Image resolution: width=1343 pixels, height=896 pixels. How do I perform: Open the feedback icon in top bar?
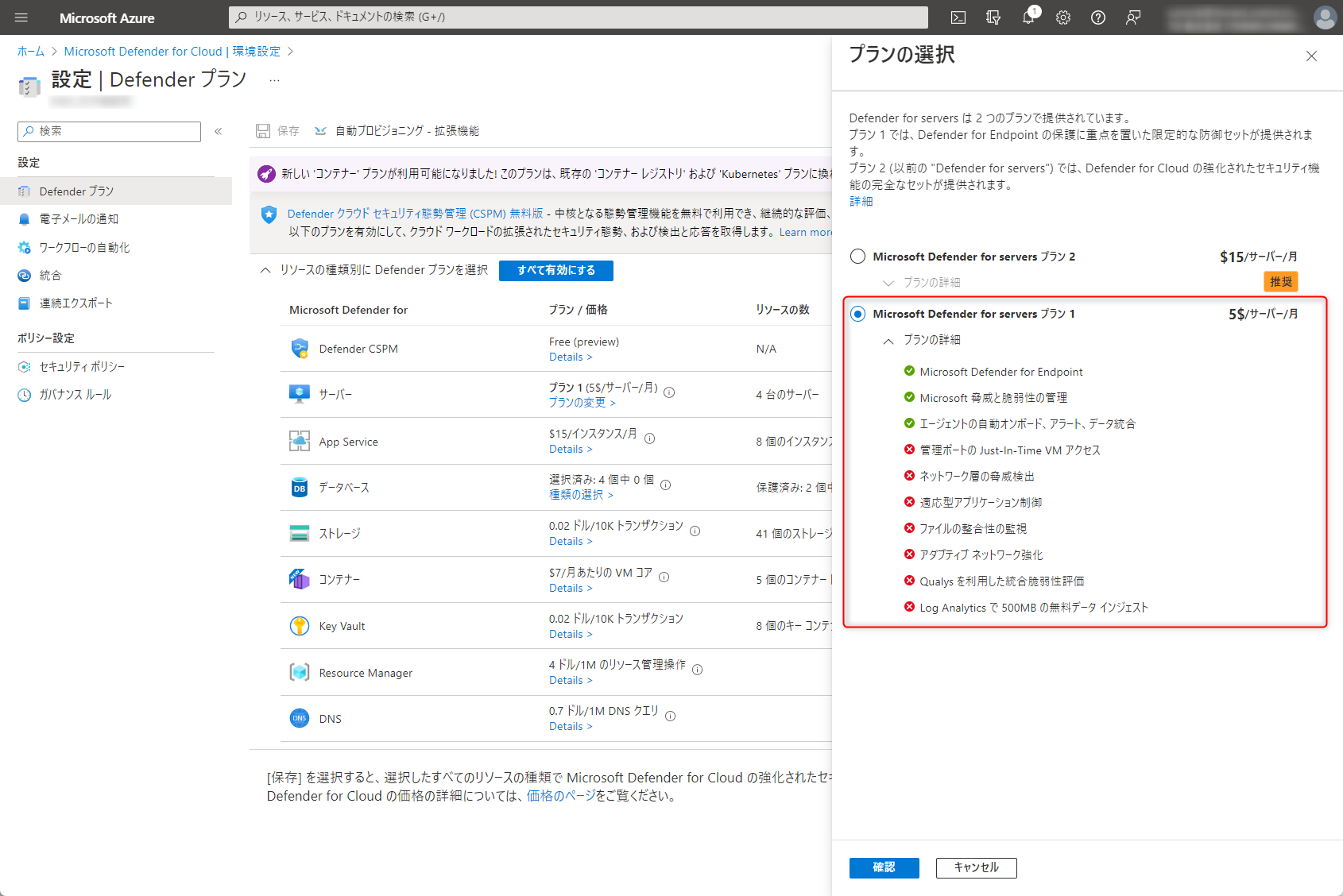[1133, 17]
